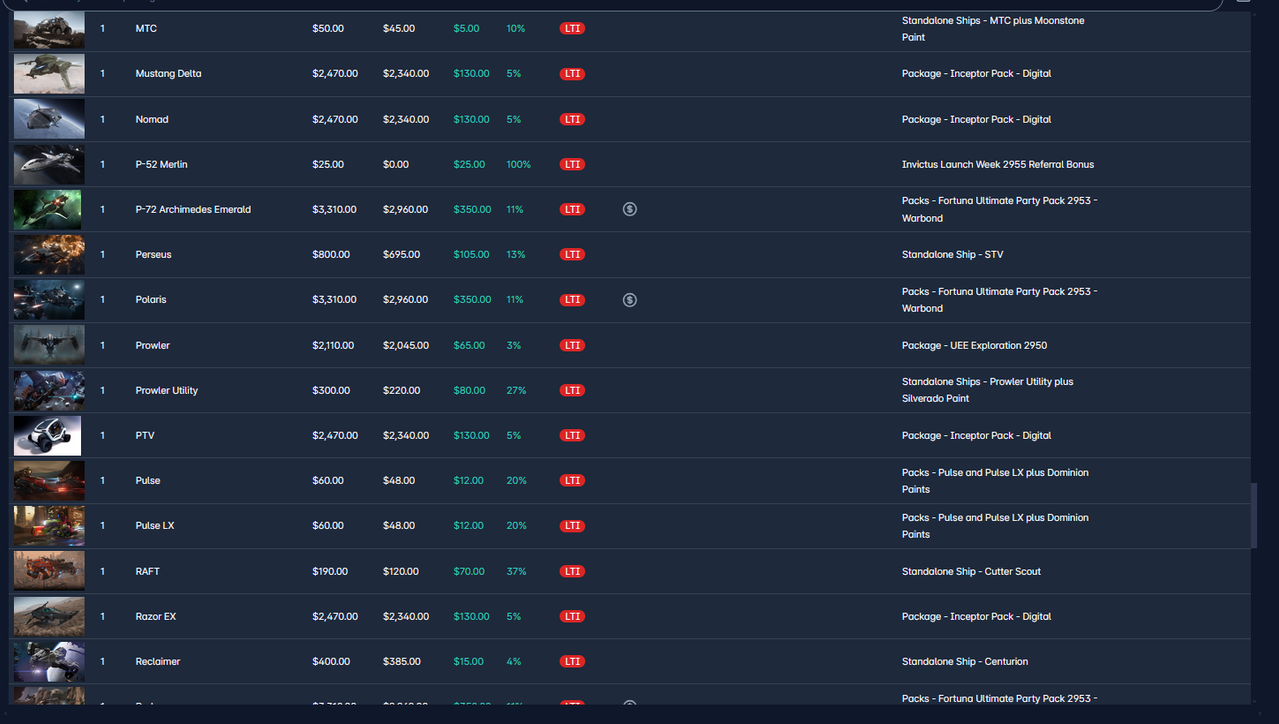The width and height of the screenshot is (1279, 724).
Task: Click the $385.00 price in the Reclaimer row
Action: [402, 662]
